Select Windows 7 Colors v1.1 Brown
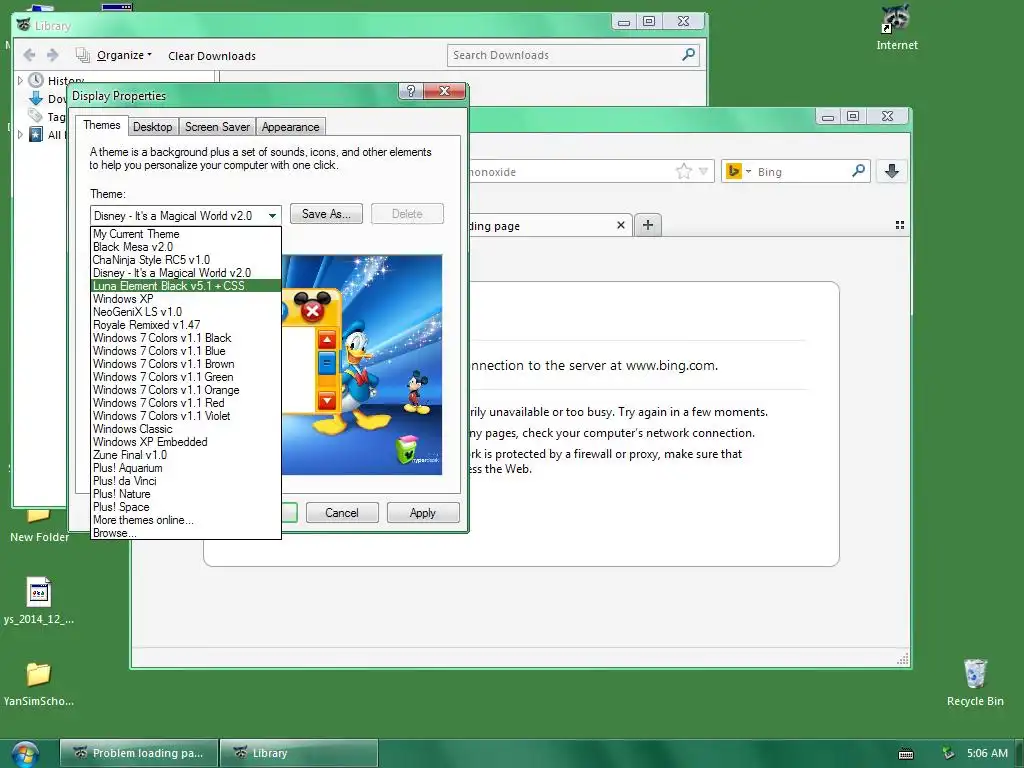Image resolution: width=1024 pixels, height=768 pixels. [x=185, y=364]
